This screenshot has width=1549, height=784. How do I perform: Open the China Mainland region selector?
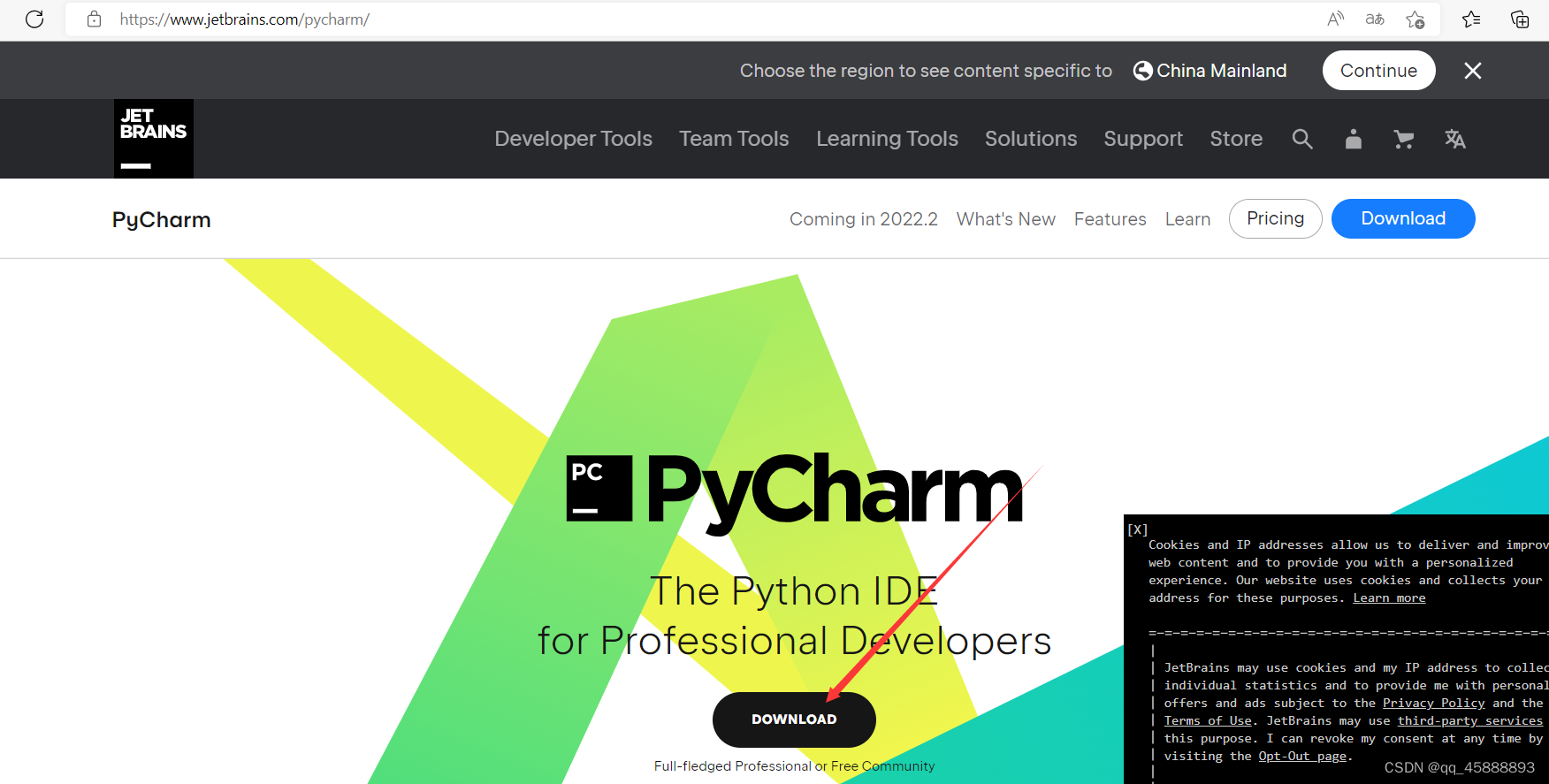[x=1209, y=71]
